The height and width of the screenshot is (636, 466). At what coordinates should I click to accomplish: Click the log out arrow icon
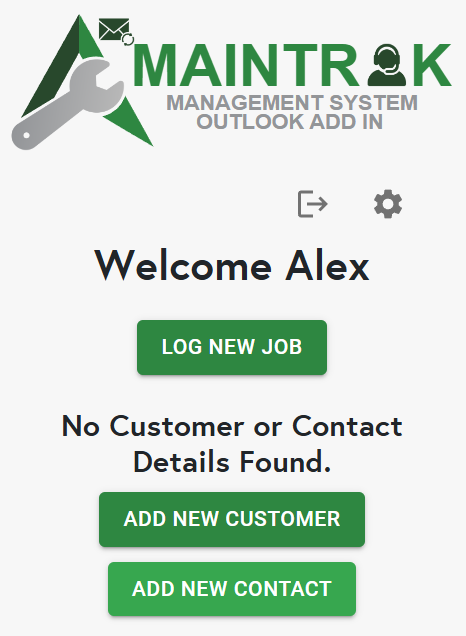[312, 204]
